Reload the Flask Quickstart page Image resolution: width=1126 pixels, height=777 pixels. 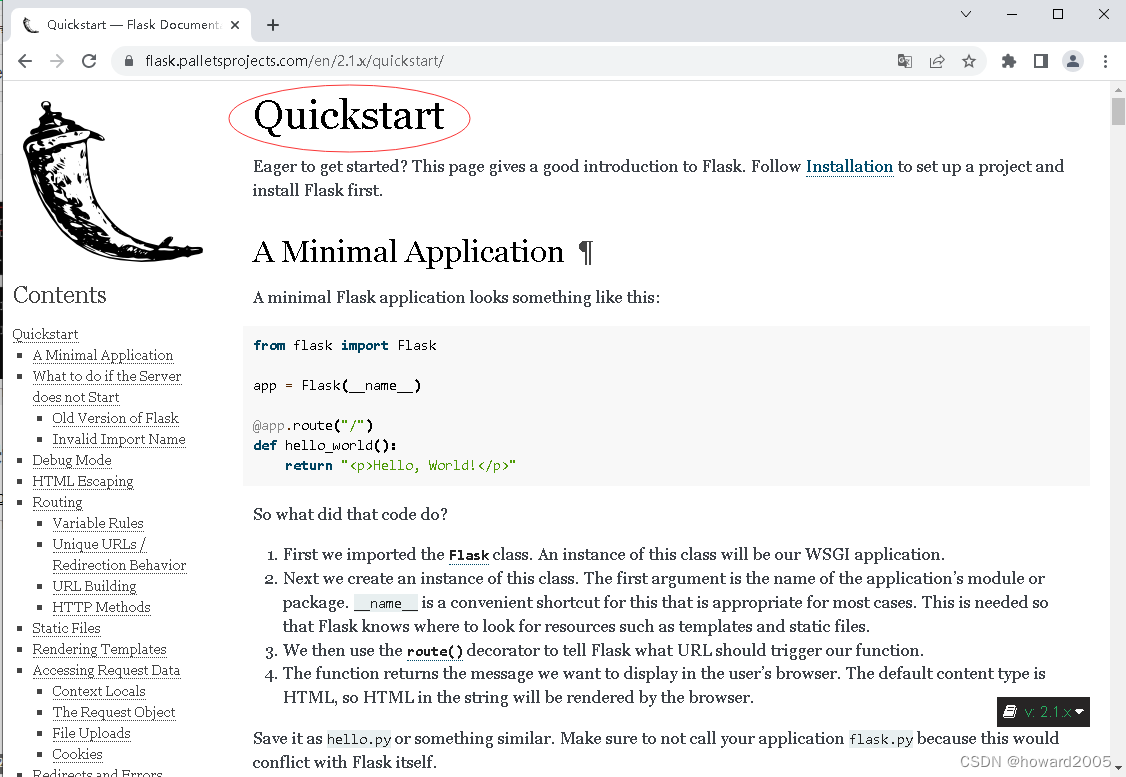click(89, 61)
